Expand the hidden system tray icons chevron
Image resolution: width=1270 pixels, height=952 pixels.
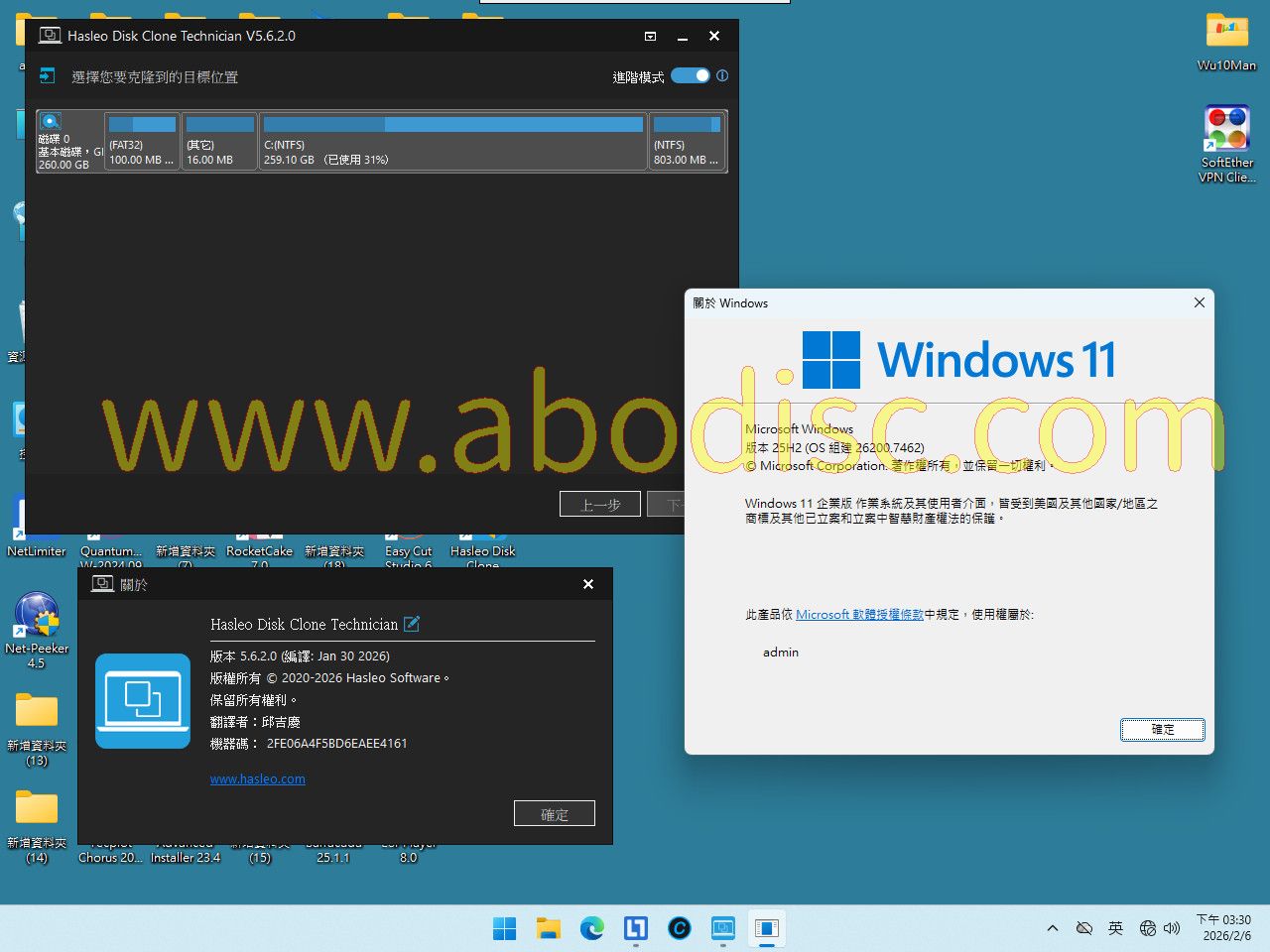pyautogui.click(x=1053, y=928)
